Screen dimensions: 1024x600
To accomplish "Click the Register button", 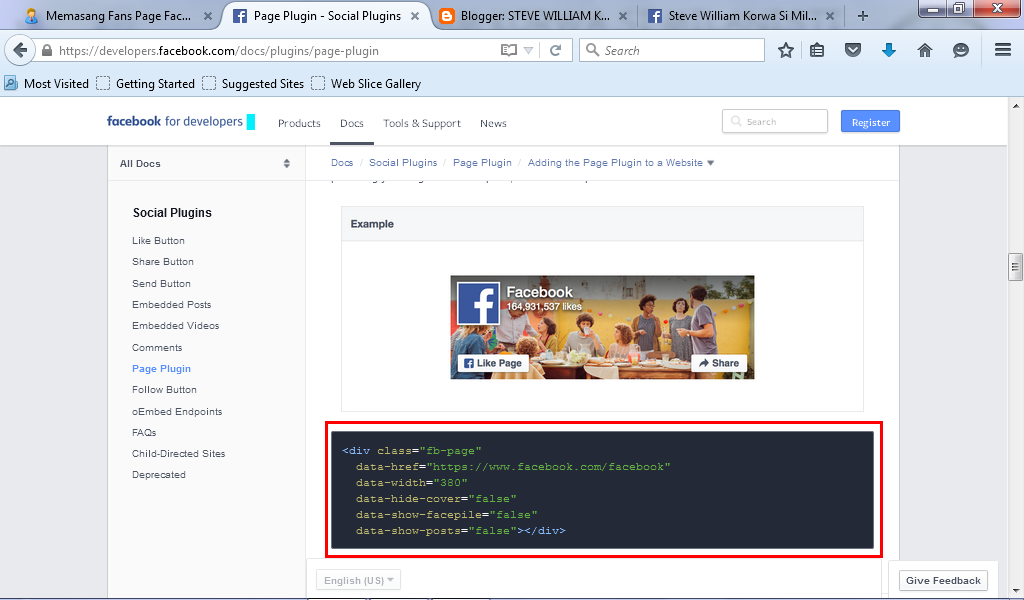I will pyautogui.click(x=871, y=122).
